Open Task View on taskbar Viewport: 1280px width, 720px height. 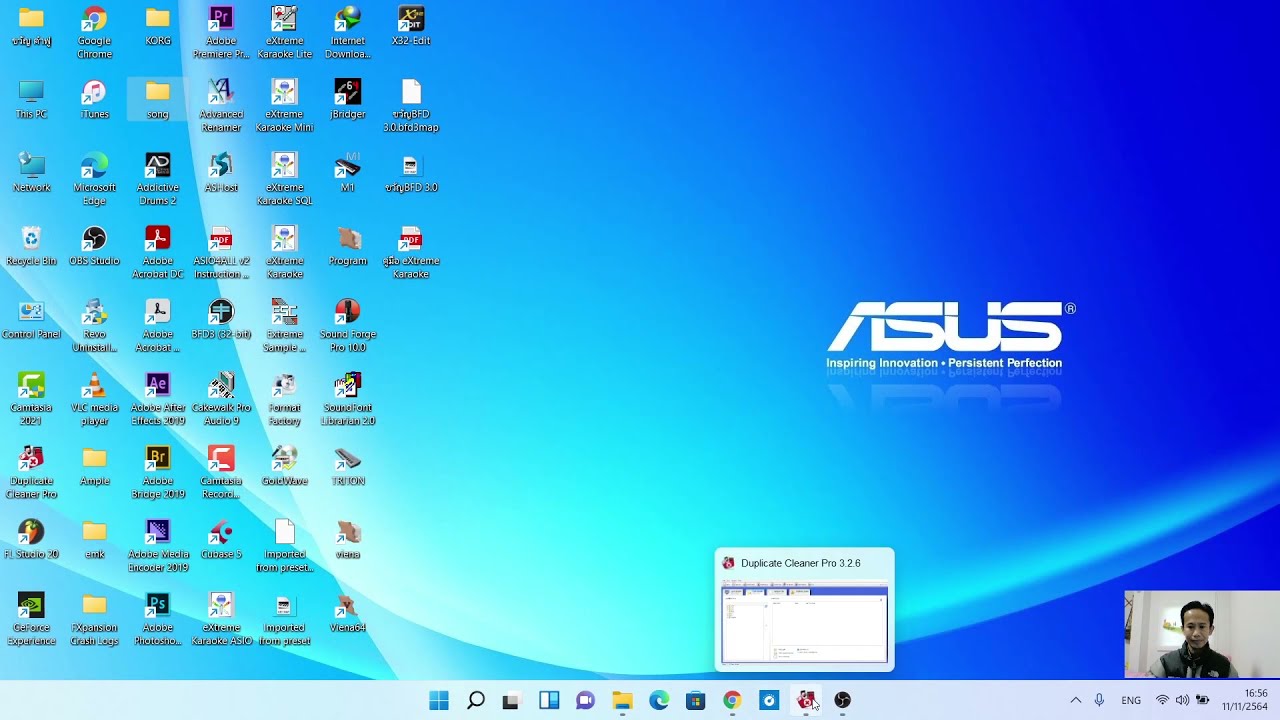(x=511, y=701)
